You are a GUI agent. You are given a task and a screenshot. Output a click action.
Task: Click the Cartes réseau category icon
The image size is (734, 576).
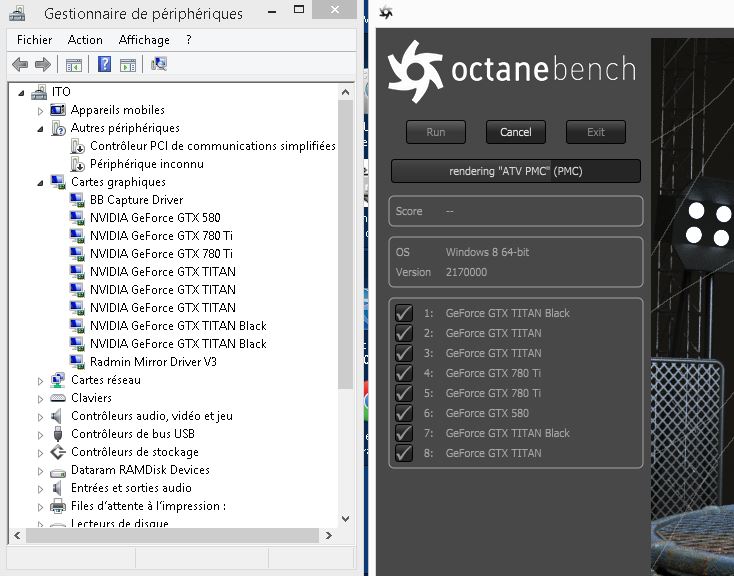click(58, 380)
